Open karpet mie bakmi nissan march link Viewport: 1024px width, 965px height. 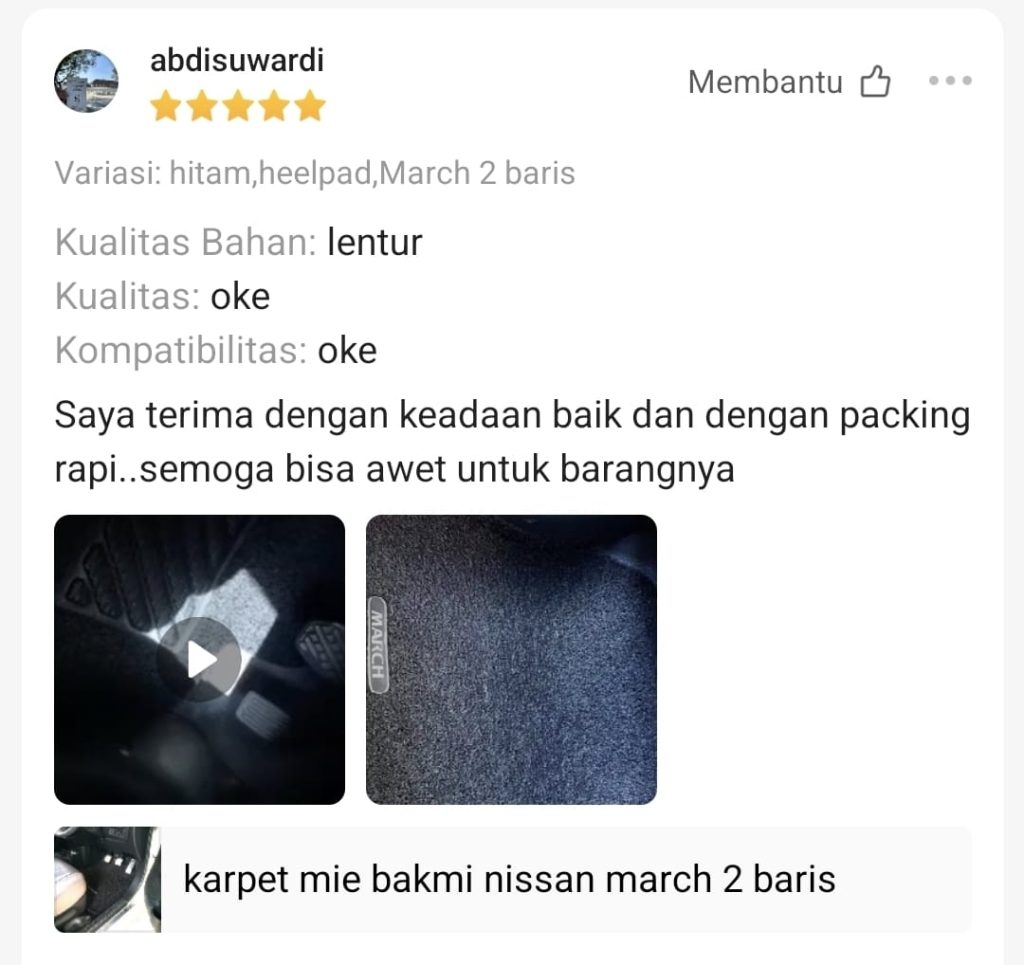[509, 879]
